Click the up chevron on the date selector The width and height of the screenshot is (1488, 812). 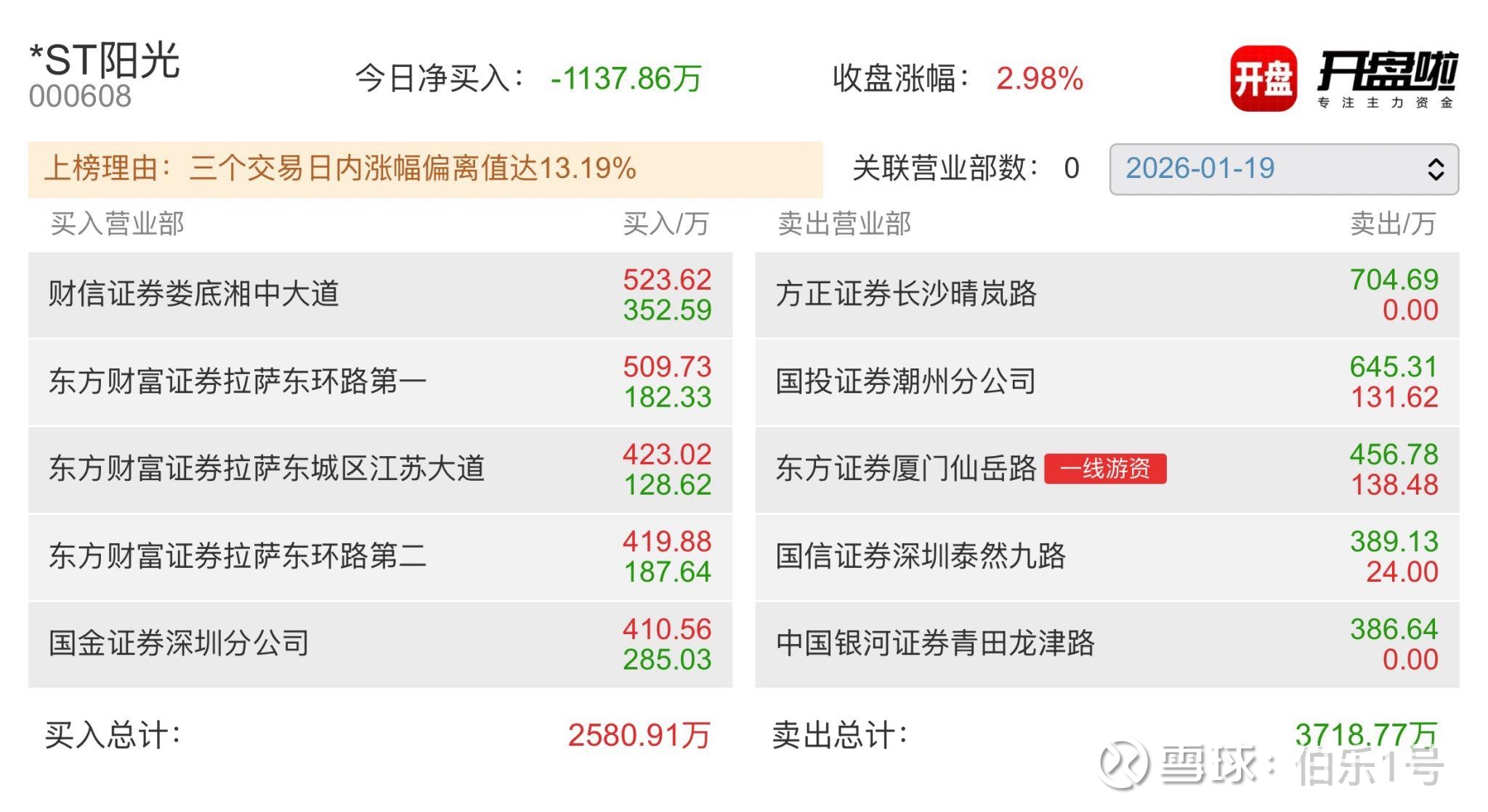pyautogui.click(x=1435, y=161)
